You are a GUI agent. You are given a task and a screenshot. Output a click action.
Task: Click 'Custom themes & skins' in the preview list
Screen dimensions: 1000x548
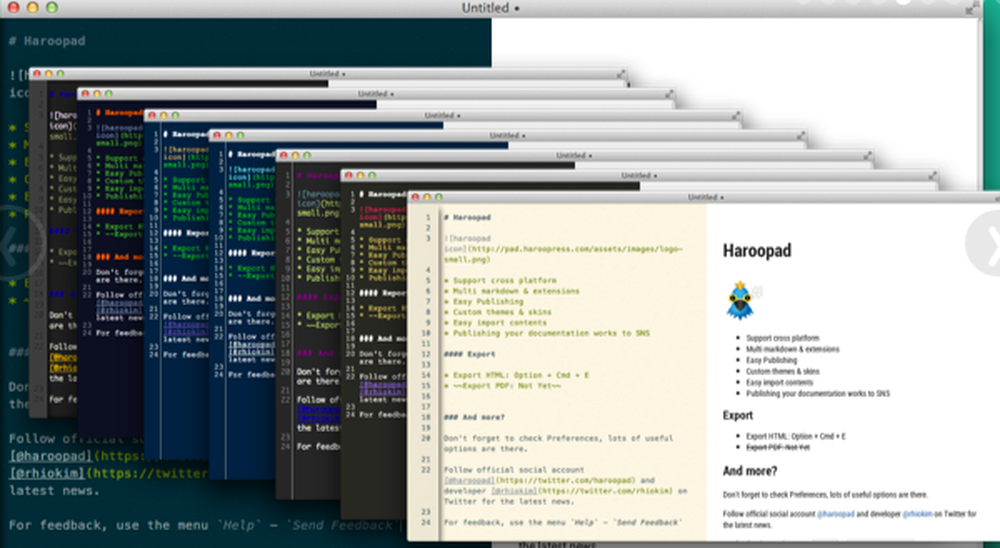point(783,371)
